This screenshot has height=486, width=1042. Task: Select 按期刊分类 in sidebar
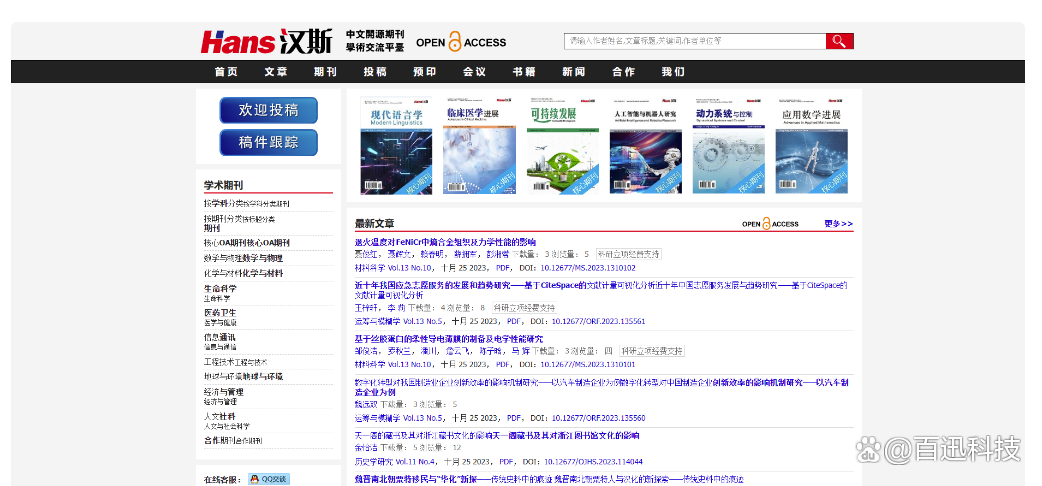239,223
